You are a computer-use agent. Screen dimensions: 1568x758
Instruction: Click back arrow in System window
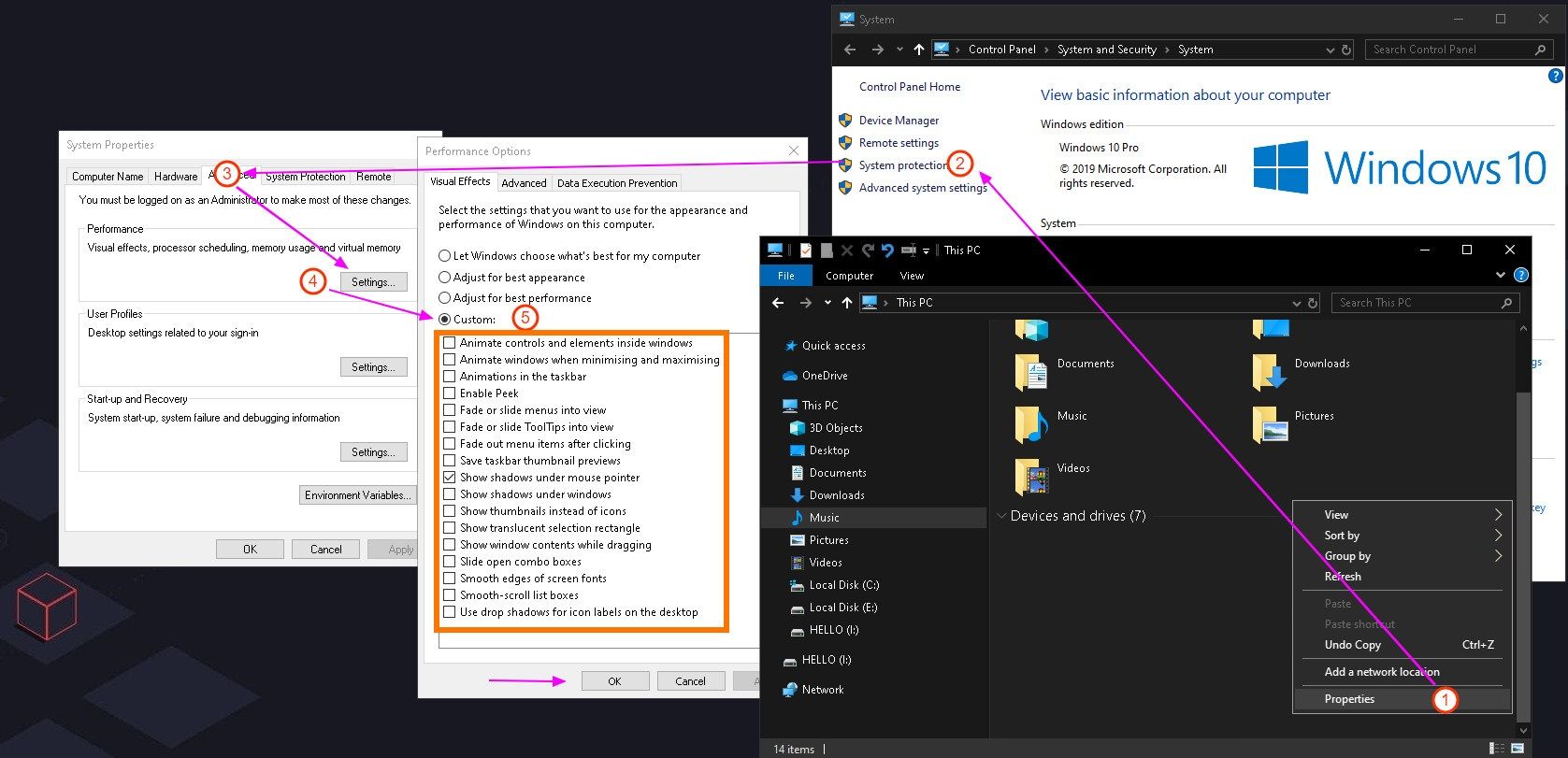coord(849,50)
